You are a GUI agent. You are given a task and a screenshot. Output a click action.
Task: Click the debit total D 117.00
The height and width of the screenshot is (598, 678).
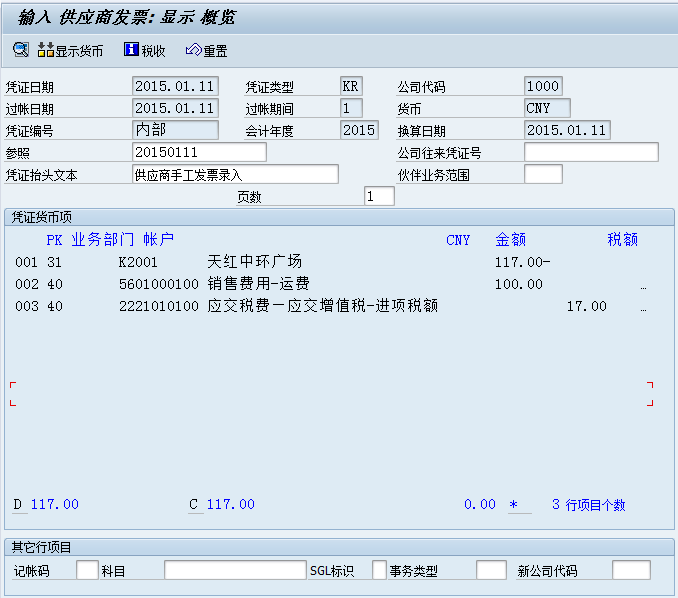(x=46, y=504)
